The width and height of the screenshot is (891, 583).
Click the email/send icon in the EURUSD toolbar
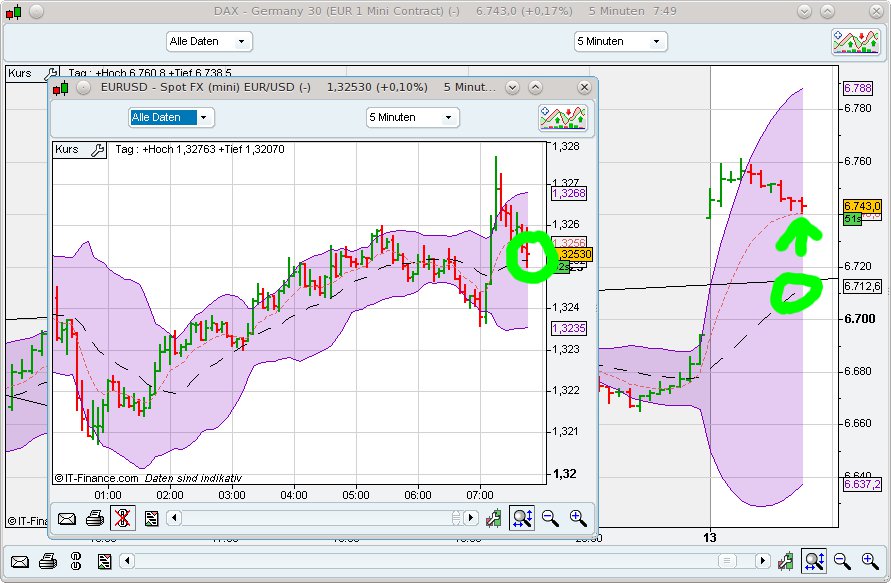click(x=66, y=518)
